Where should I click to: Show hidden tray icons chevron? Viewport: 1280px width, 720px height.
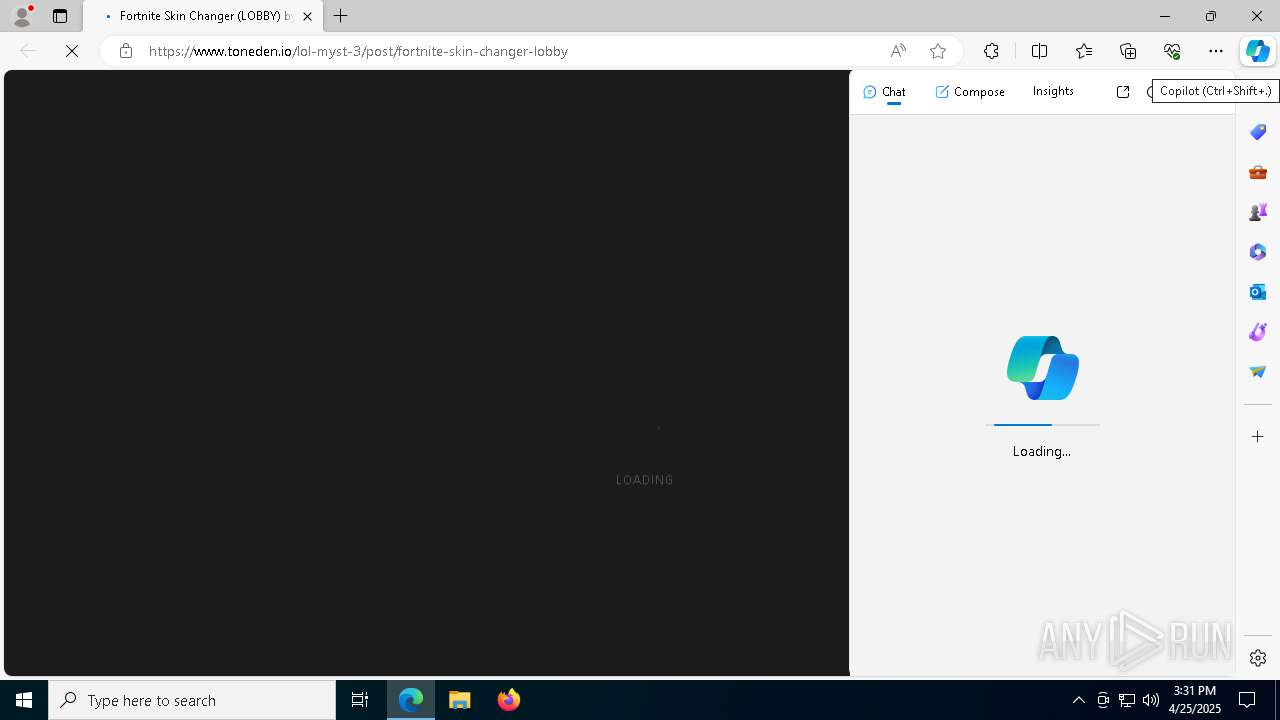(1079, 700)
